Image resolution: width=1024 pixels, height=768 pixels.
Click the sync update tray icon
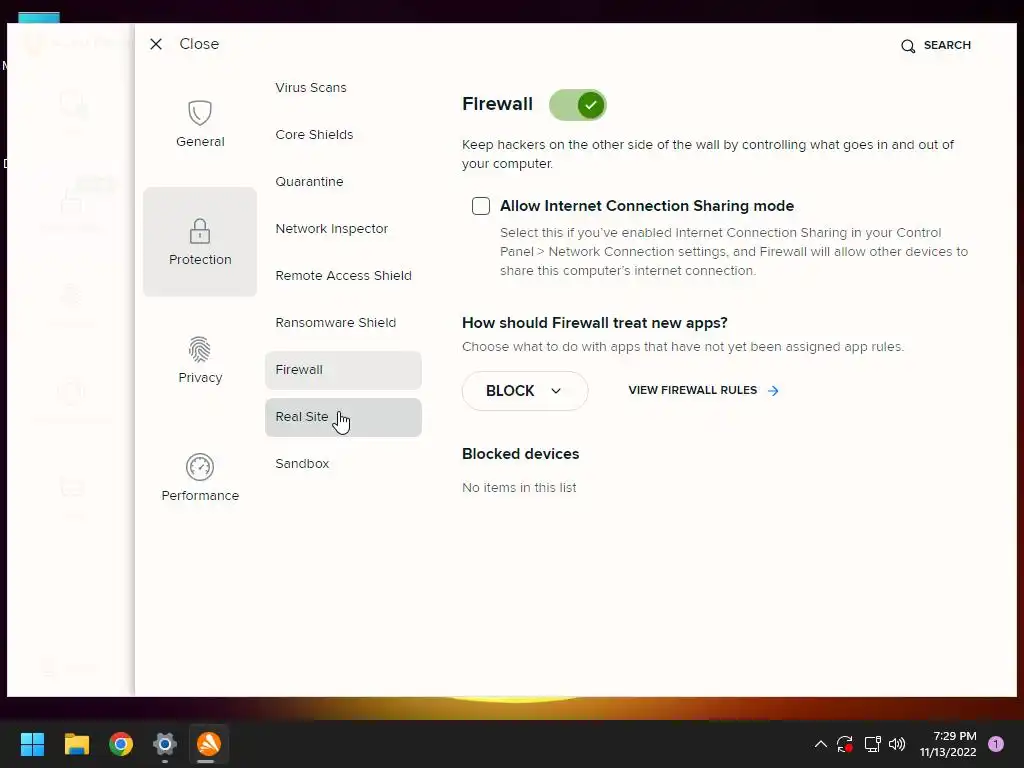click(x=845, y=744)
